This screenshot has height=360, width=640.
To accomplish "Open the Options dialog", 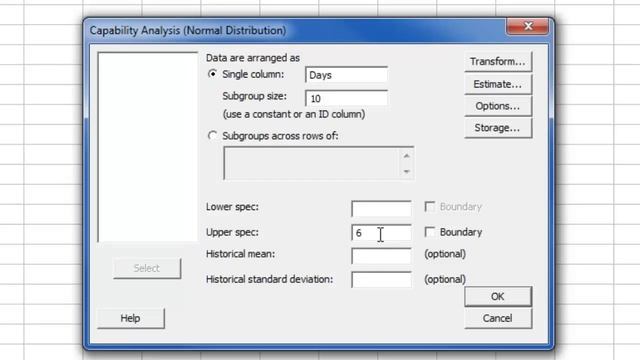I will coord(498,106).
